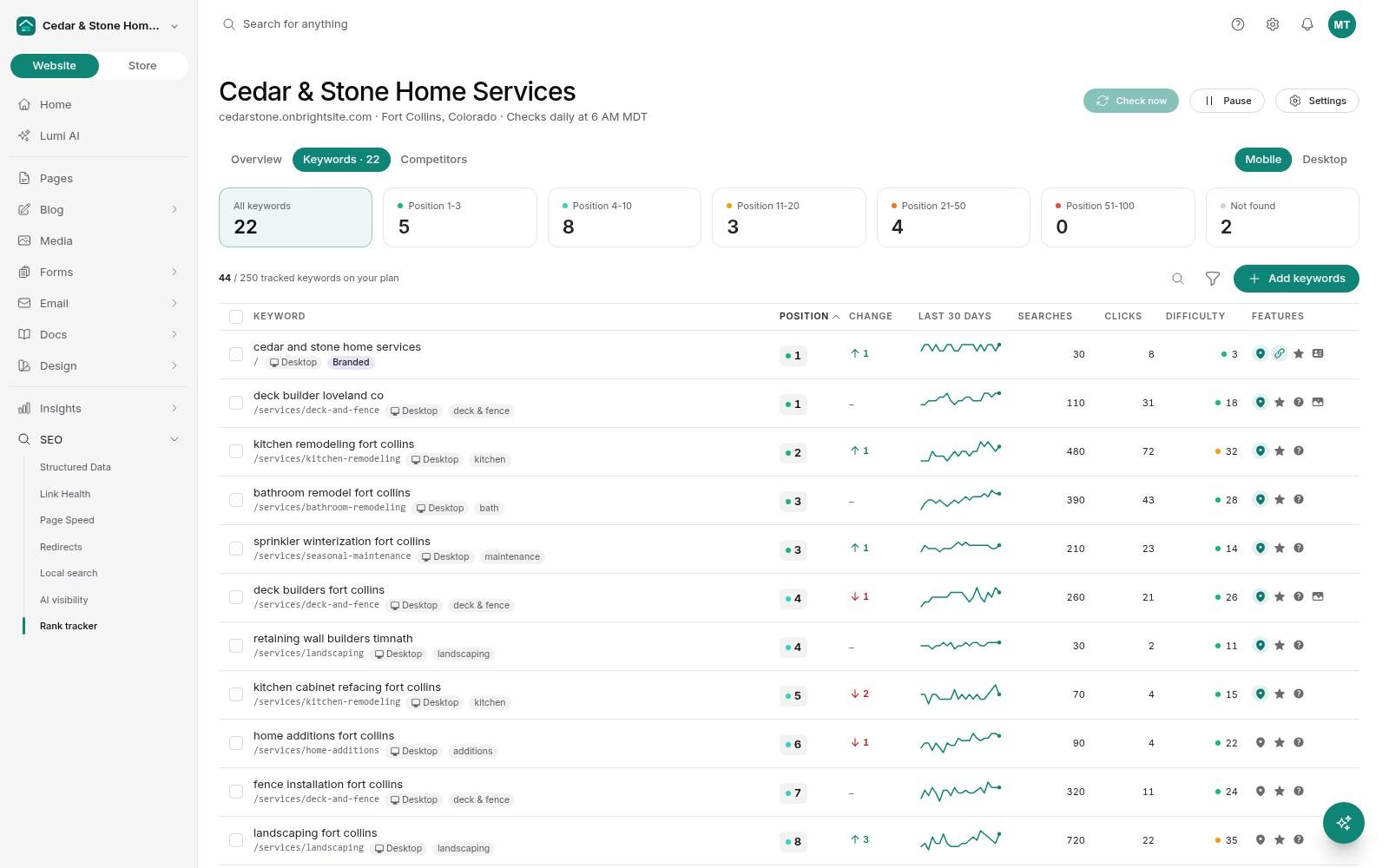Open the Cedar & Stone site switcher dropdown
The width and height of the screenshot is (1389, 868).
coord(98,26)
